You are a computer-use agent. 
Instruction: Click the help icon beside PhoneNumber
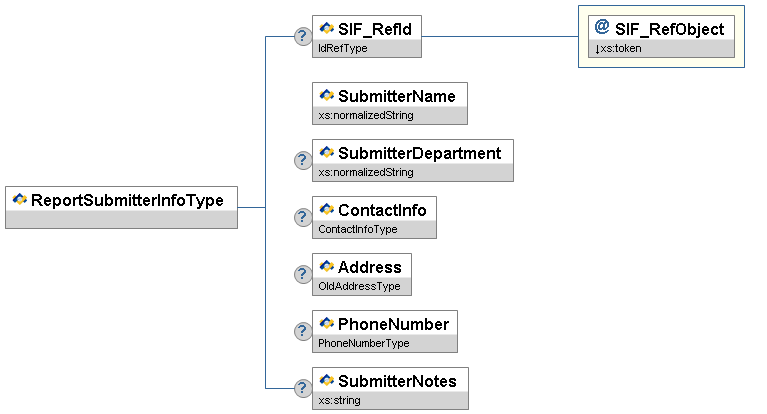point(302,331)
